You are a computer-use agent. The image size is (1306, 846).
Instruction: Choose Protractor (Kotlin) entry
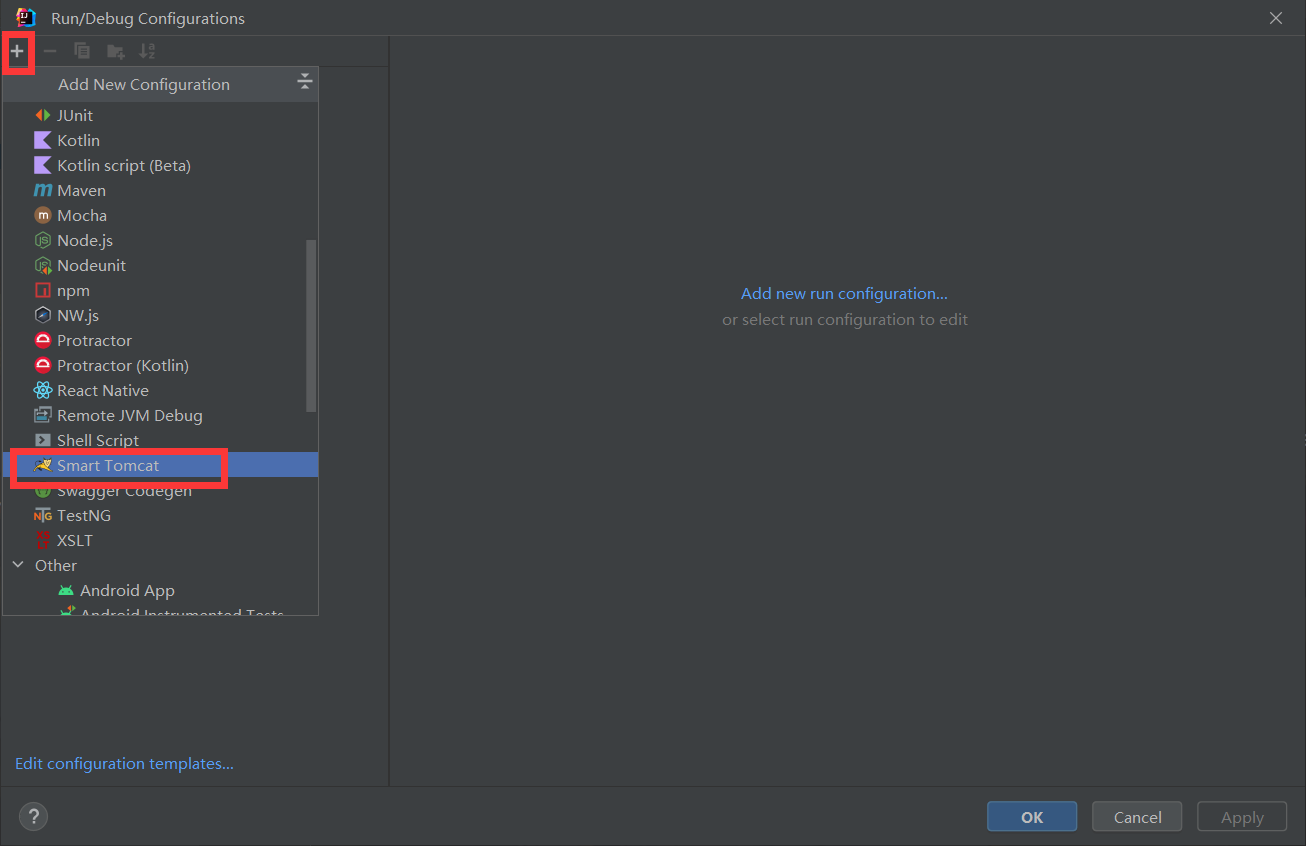(160, 365)
